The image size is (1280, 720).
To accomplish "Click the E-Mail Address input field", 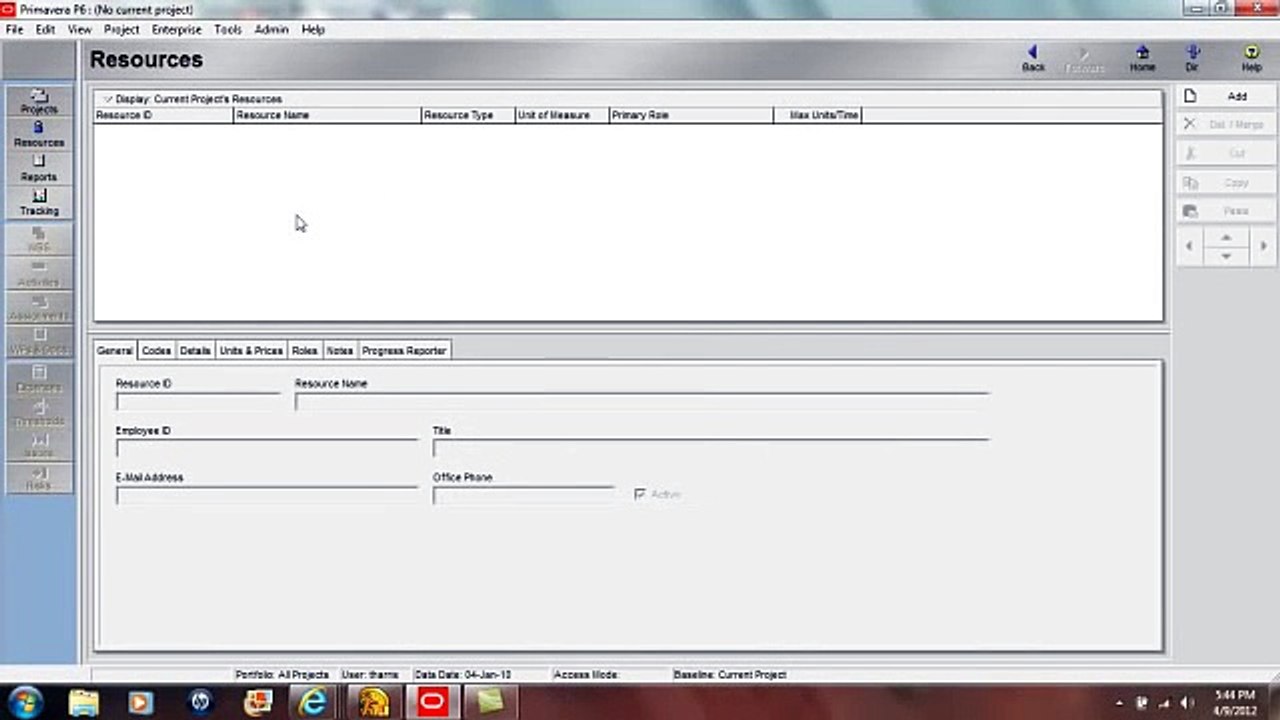I will click(267, 495).
